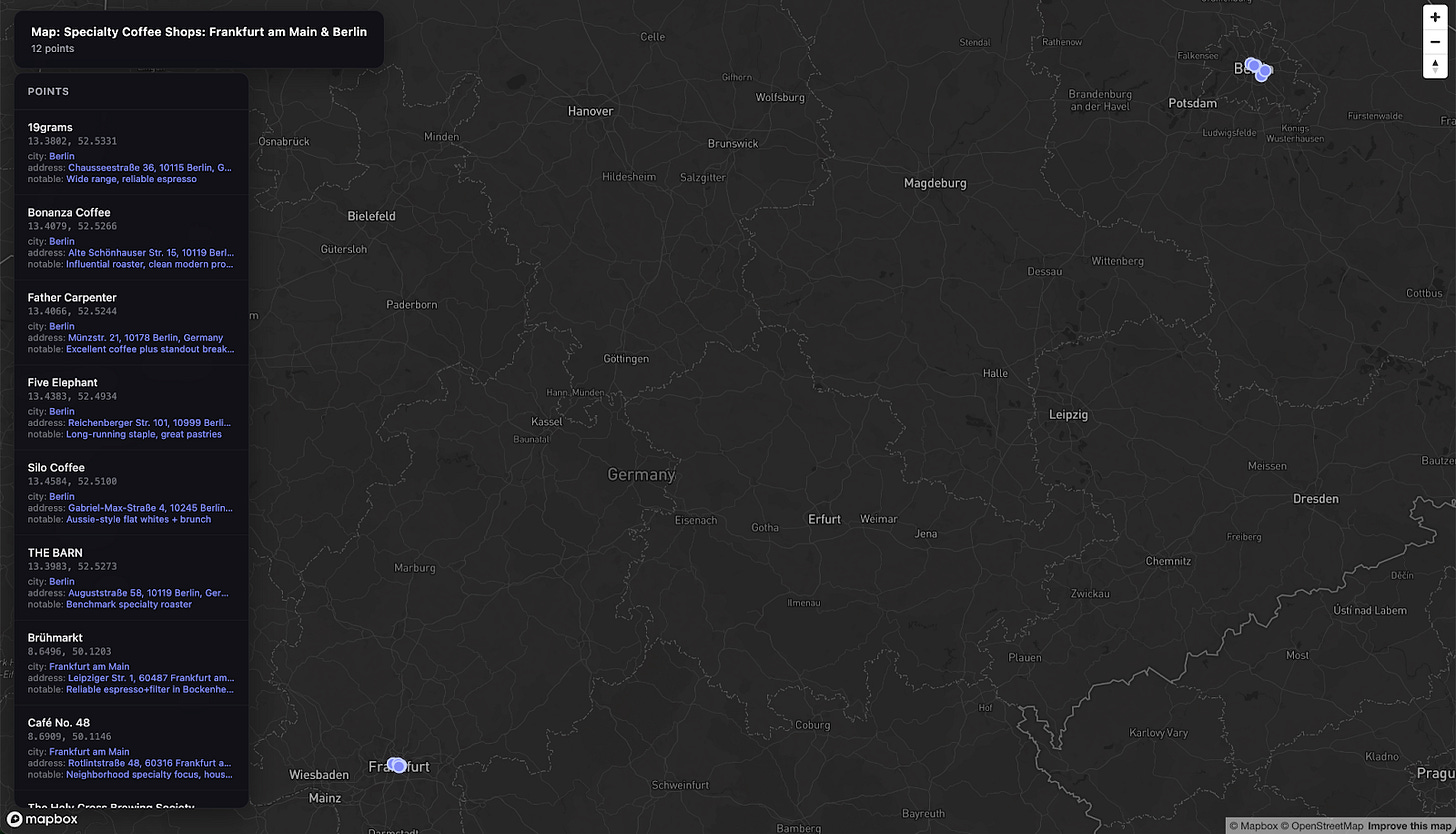Select the Bonanza Coffee point entry
This screenshot has height=834, width=1456.
point(131,237)
